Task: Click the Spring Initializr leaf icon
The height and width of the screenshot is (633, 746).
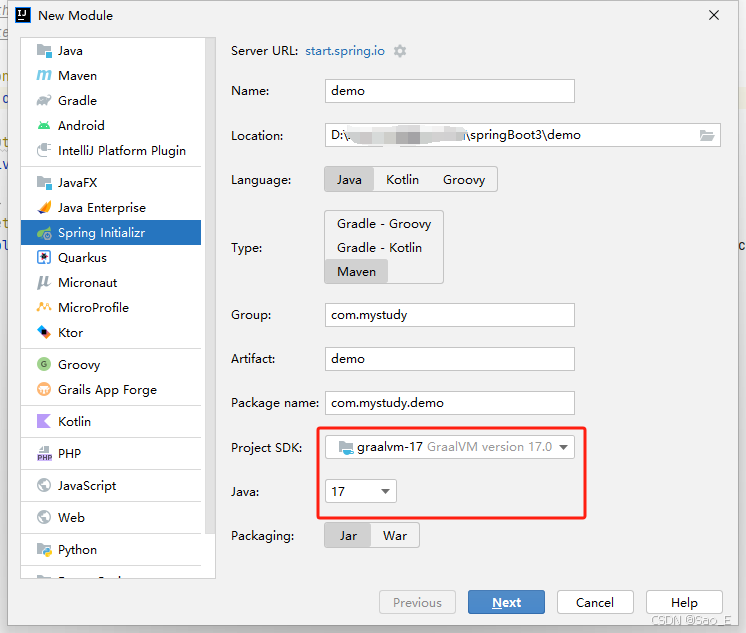Action: click(x=44, y=233)
